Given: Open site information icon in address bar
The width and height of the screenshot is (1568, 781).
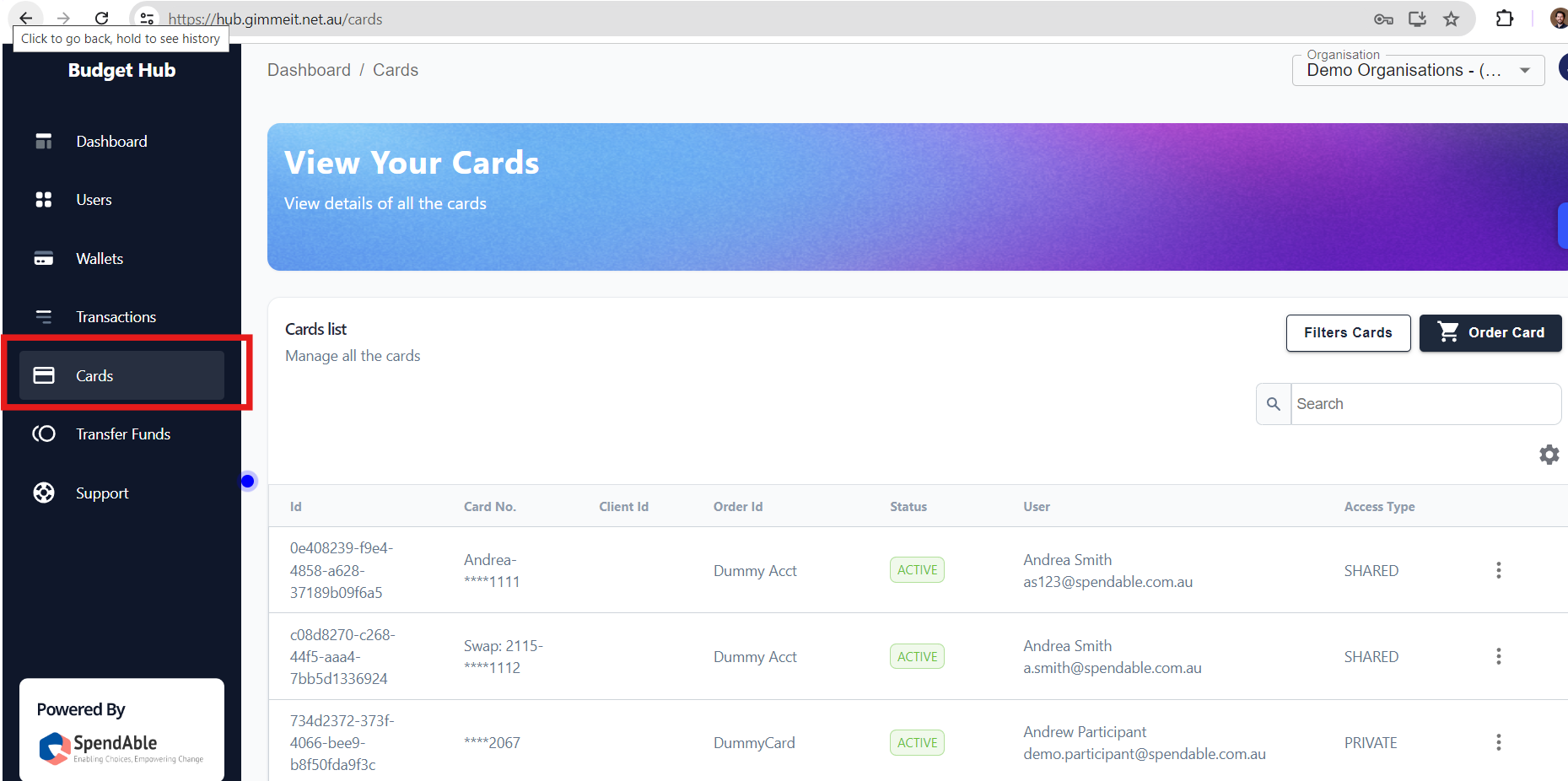Looking at the screenshot, I should (x=147, y=19).
